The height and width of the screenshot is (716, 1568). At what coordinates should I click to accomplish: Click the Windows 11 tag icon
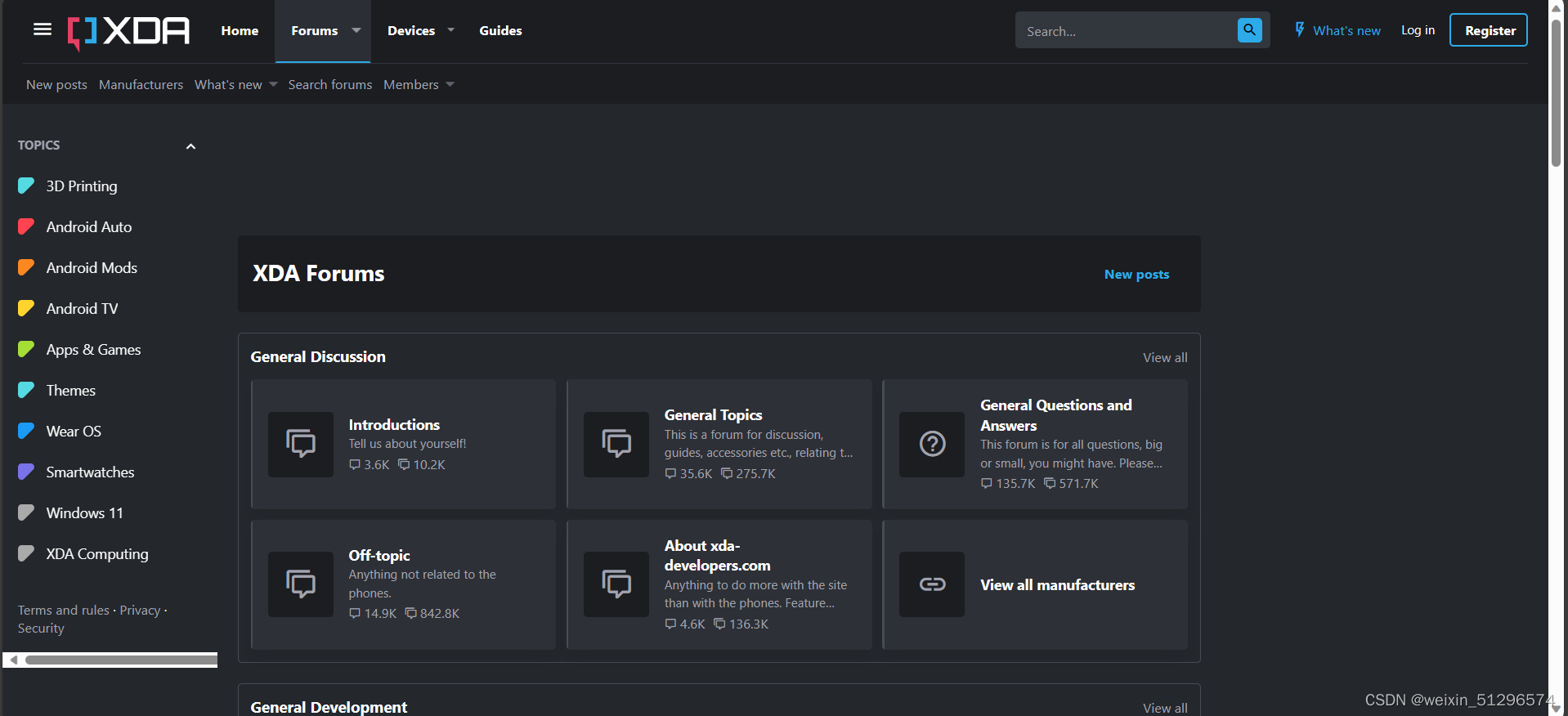(26, 512)
